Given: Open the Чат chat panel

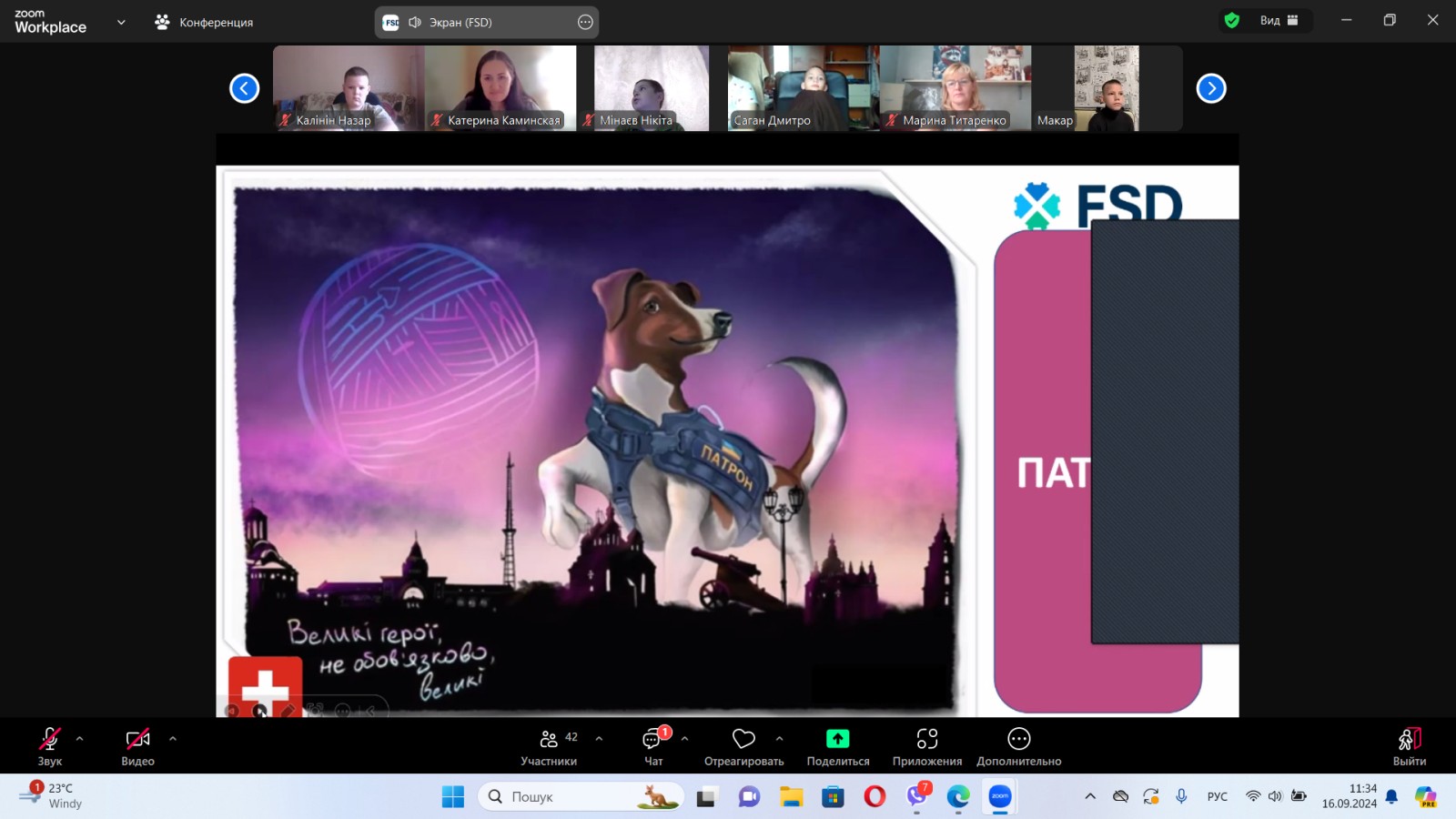Looking at the screenshot, I should pyautogui.click(x=654, y=746).
